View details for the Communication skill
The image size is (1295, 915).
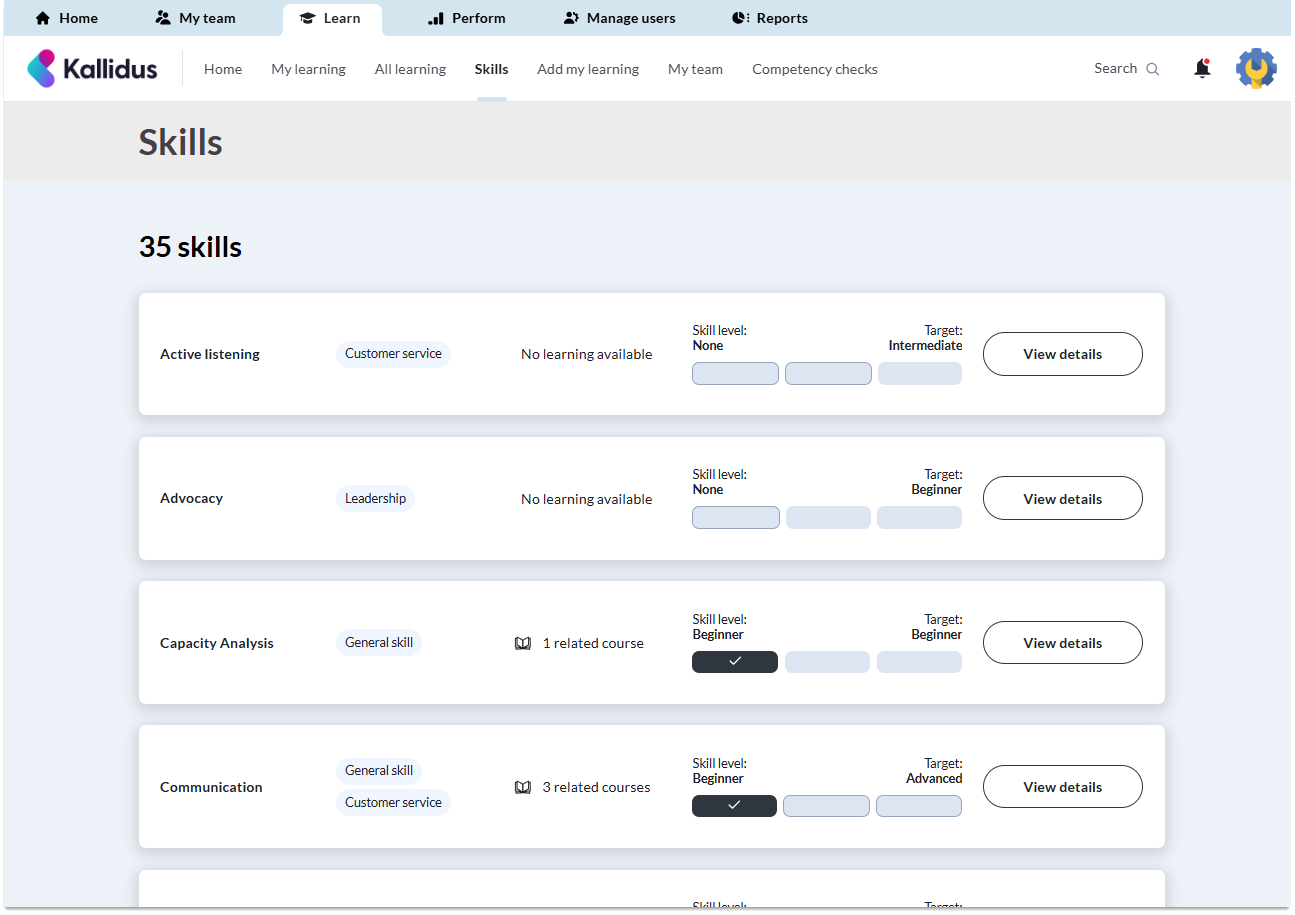(x=1062, y=787)
